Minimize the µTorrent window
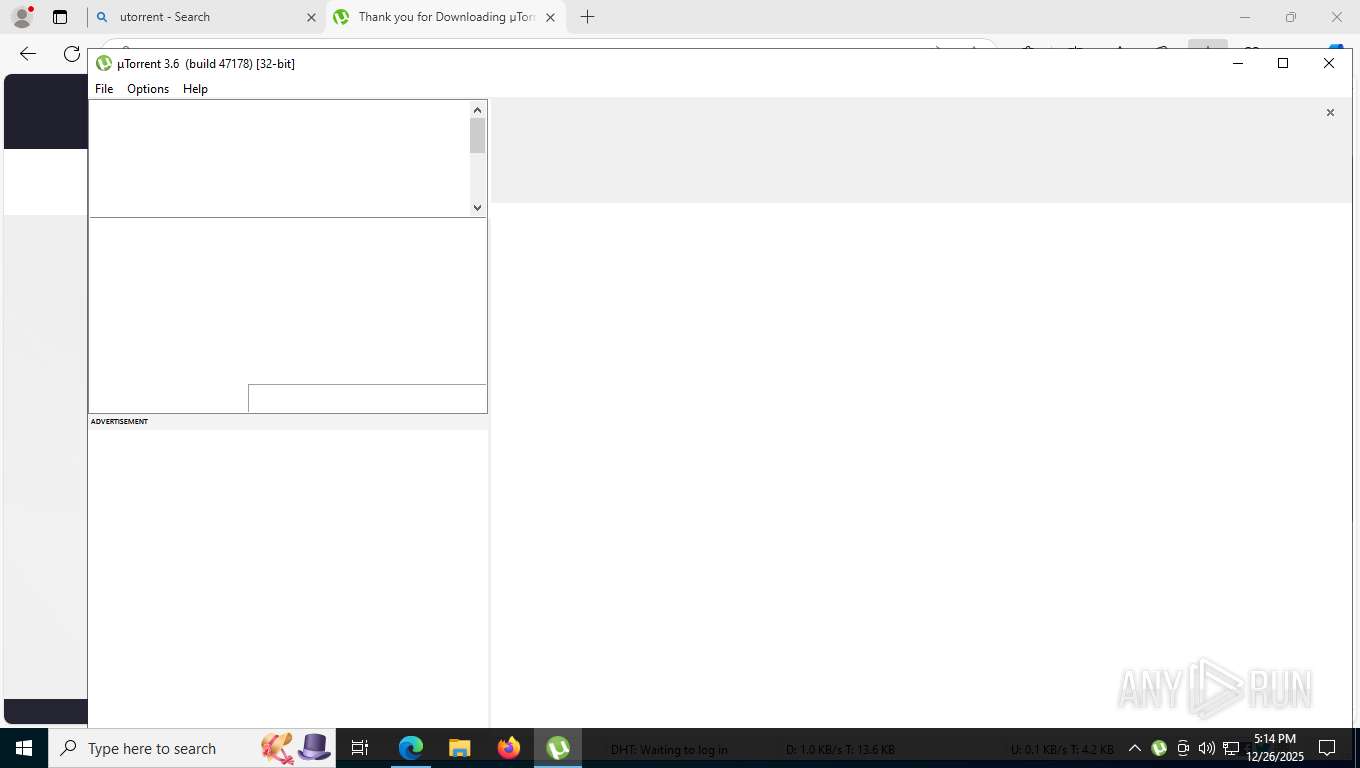This screenshot has height=768, width=1360. coord(1237,63)
